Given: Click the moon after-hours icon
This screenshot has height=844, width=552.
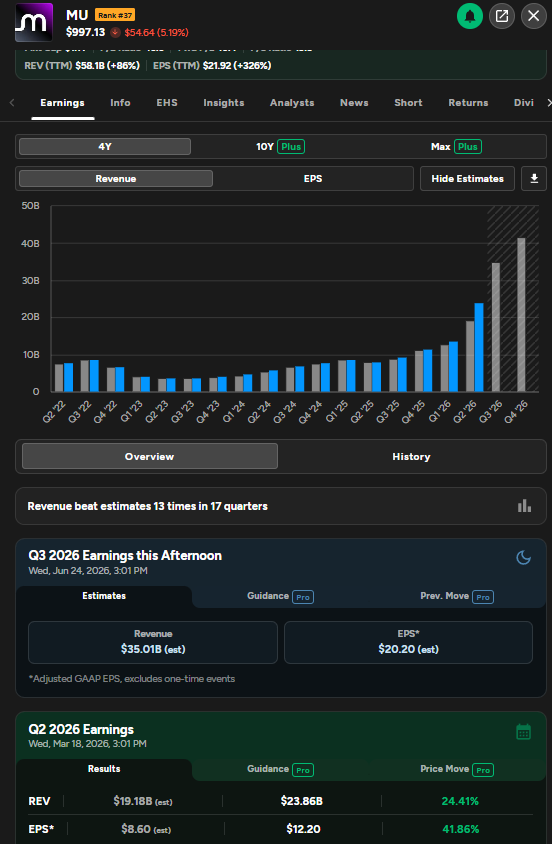Looking at the screenshot, I should pos(523,558).
